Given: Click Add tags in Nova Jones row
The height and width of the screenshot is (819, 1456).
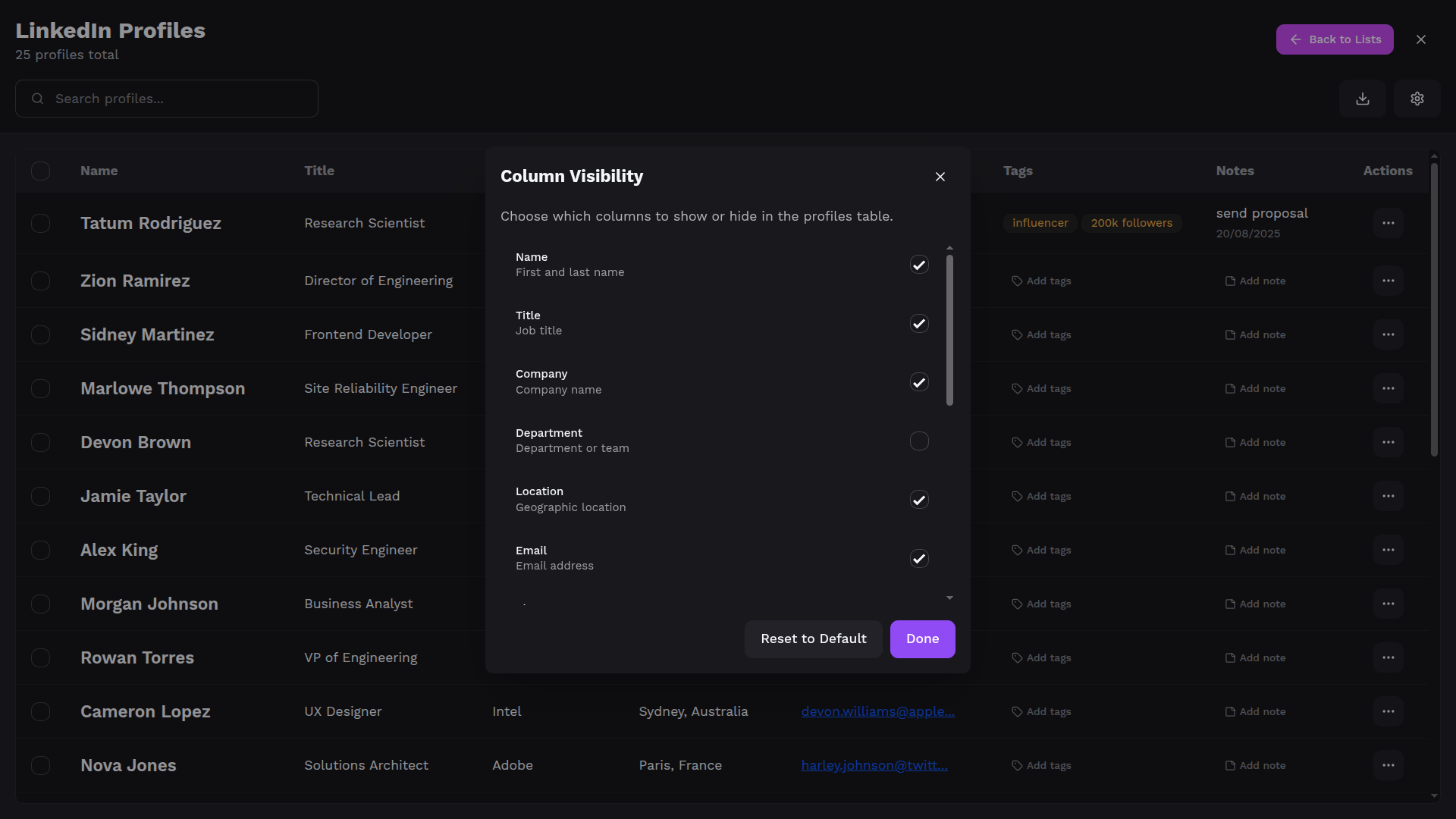Looking at the screenshot, I should 1041,765.
